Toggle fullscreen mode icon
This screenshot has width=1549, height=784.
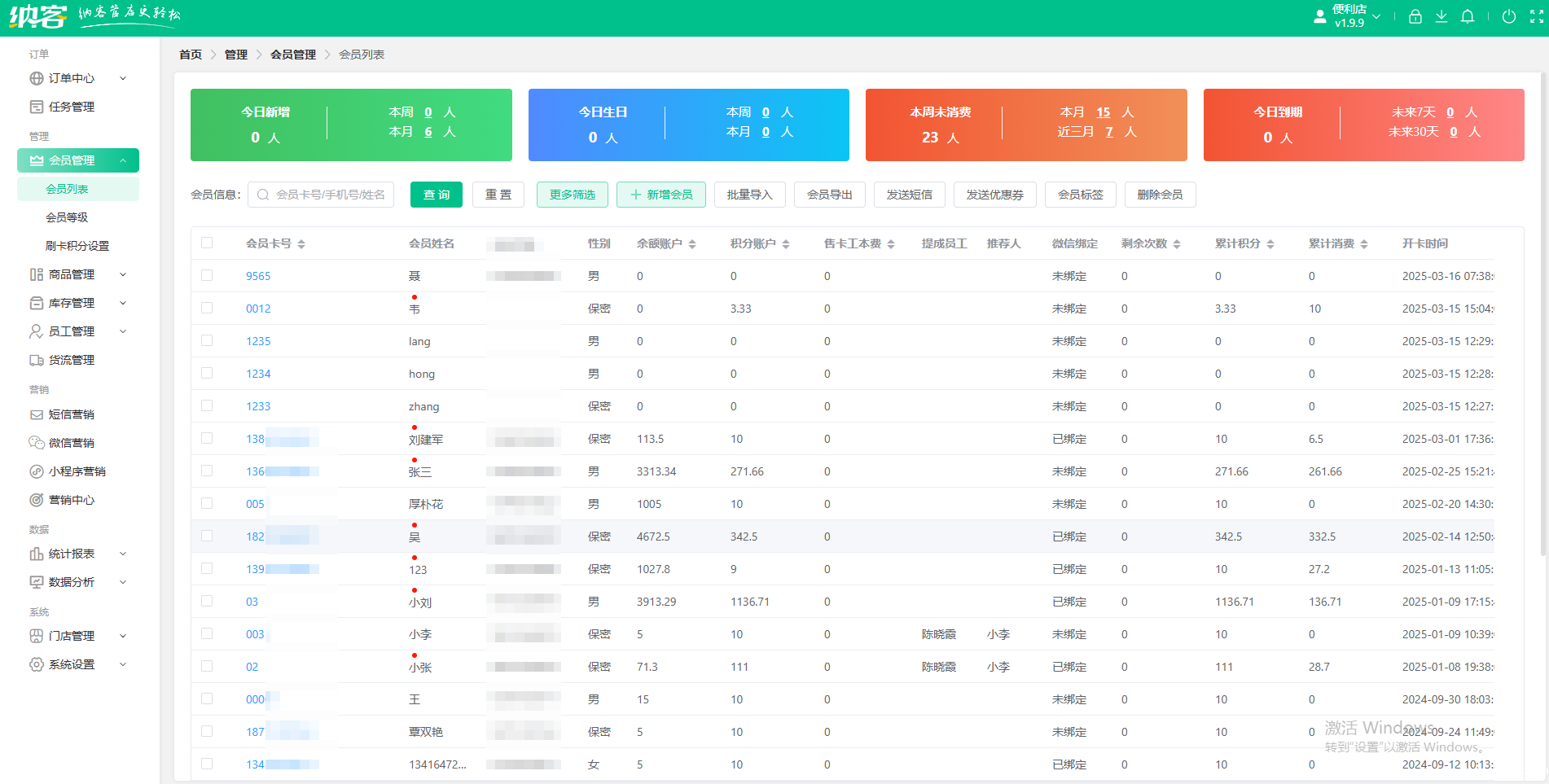coord(1537,16)
